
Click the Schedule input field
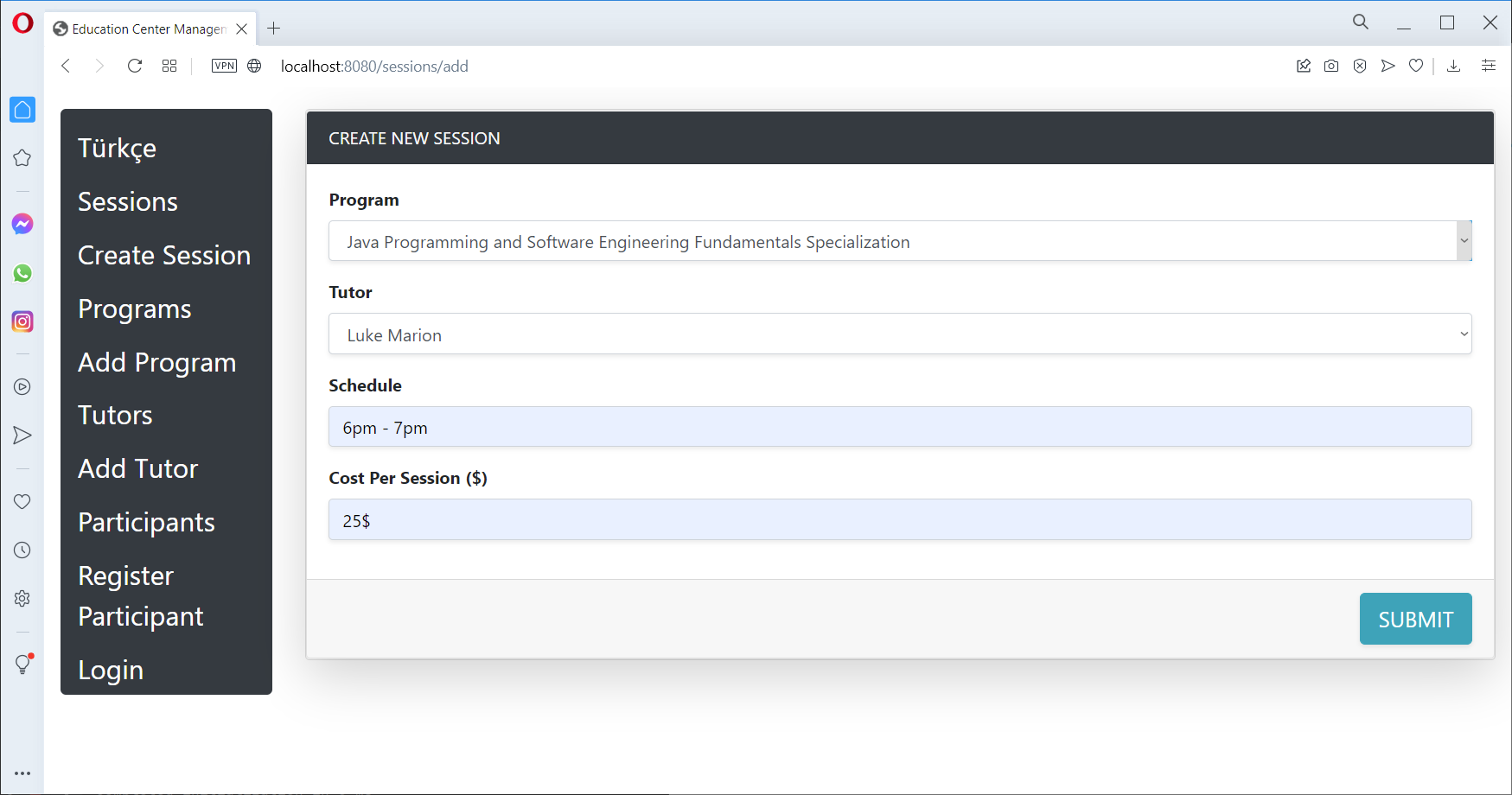point(899,426)
